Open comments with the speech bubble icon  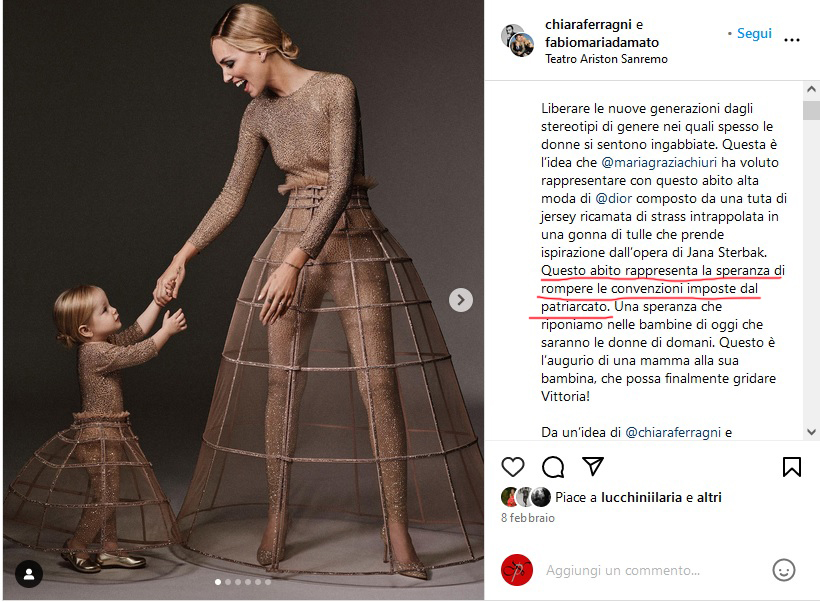tap(553, 467)
